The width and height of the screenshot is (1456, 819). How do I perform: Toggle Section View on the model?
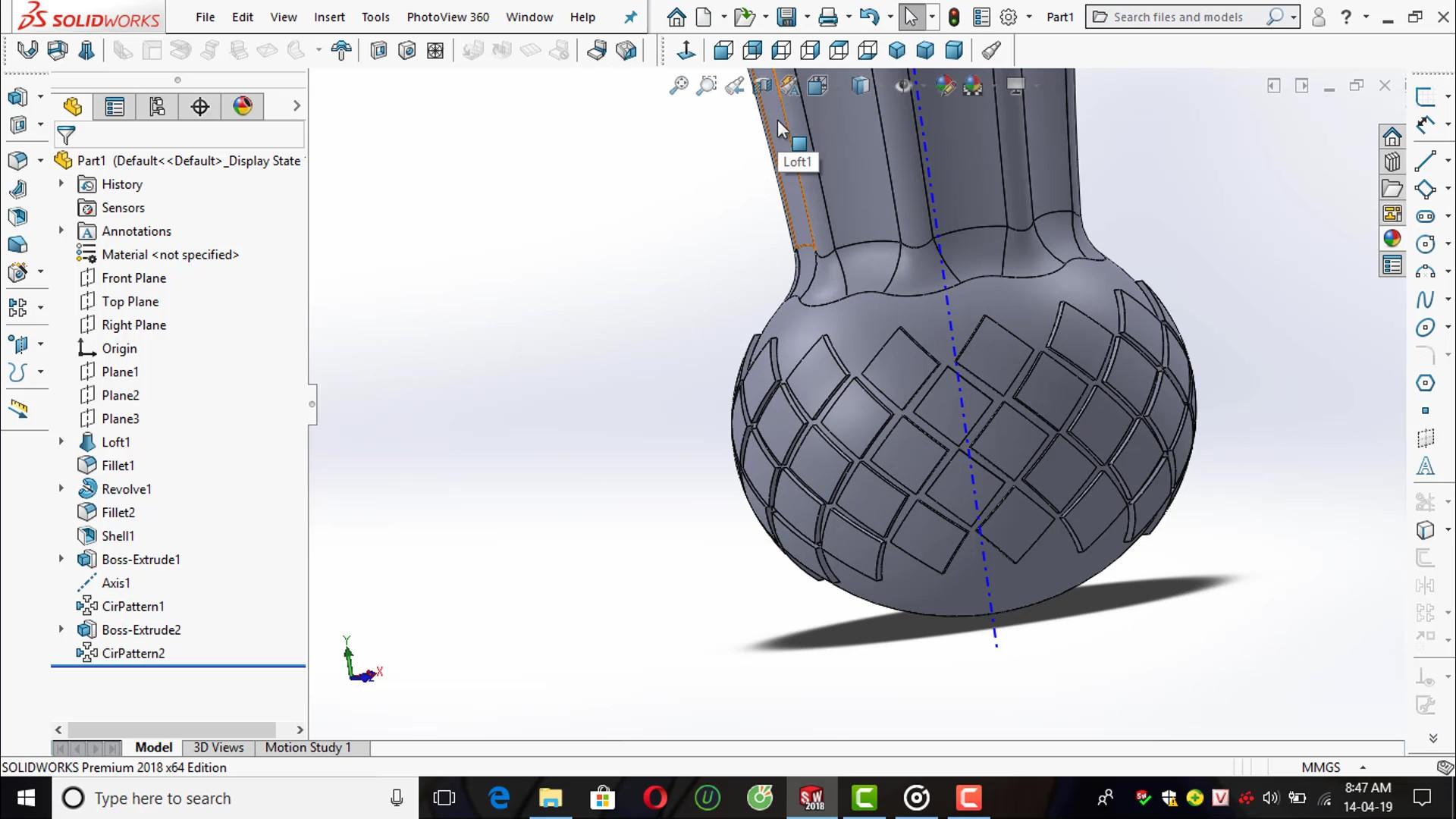(763, 86)
